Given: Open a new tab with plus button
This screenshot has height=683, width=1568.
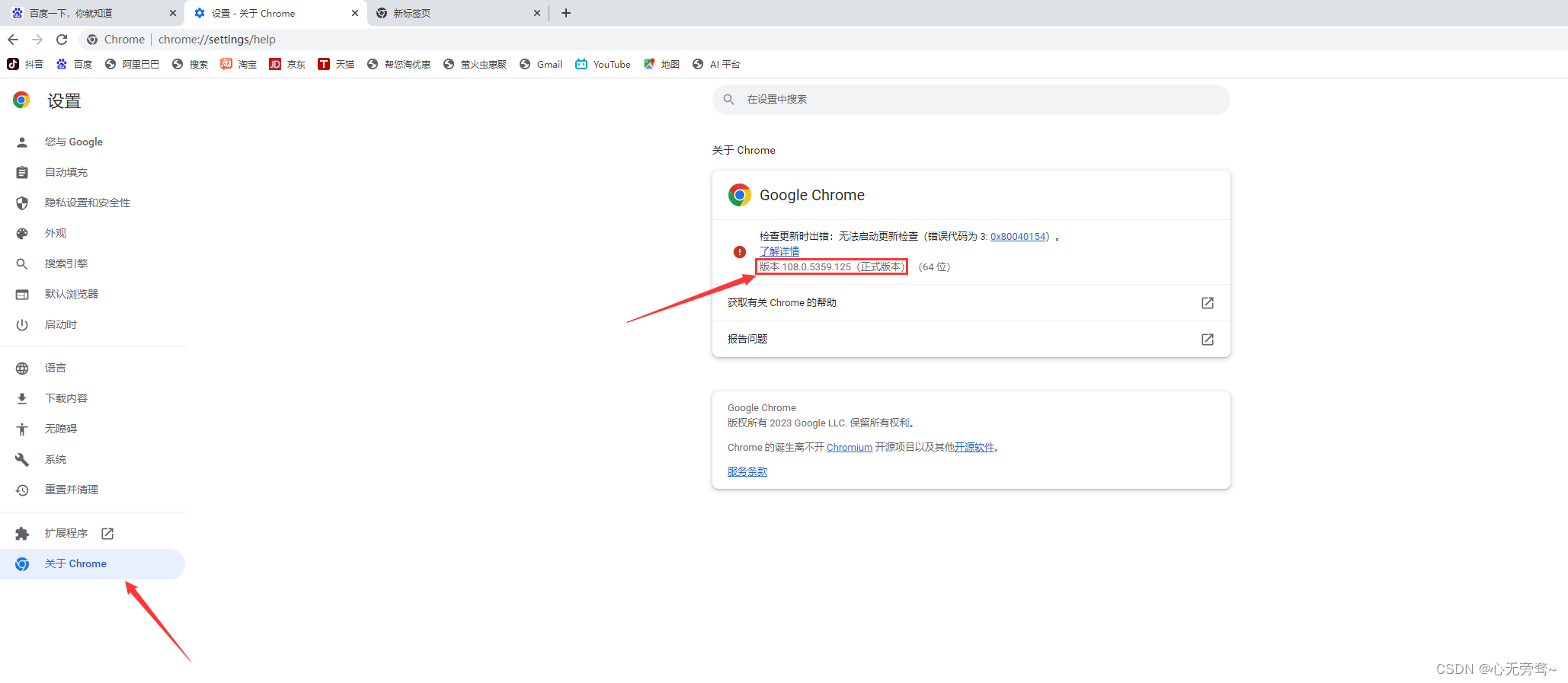Looking at the screenshot, I should coord(566,13).
